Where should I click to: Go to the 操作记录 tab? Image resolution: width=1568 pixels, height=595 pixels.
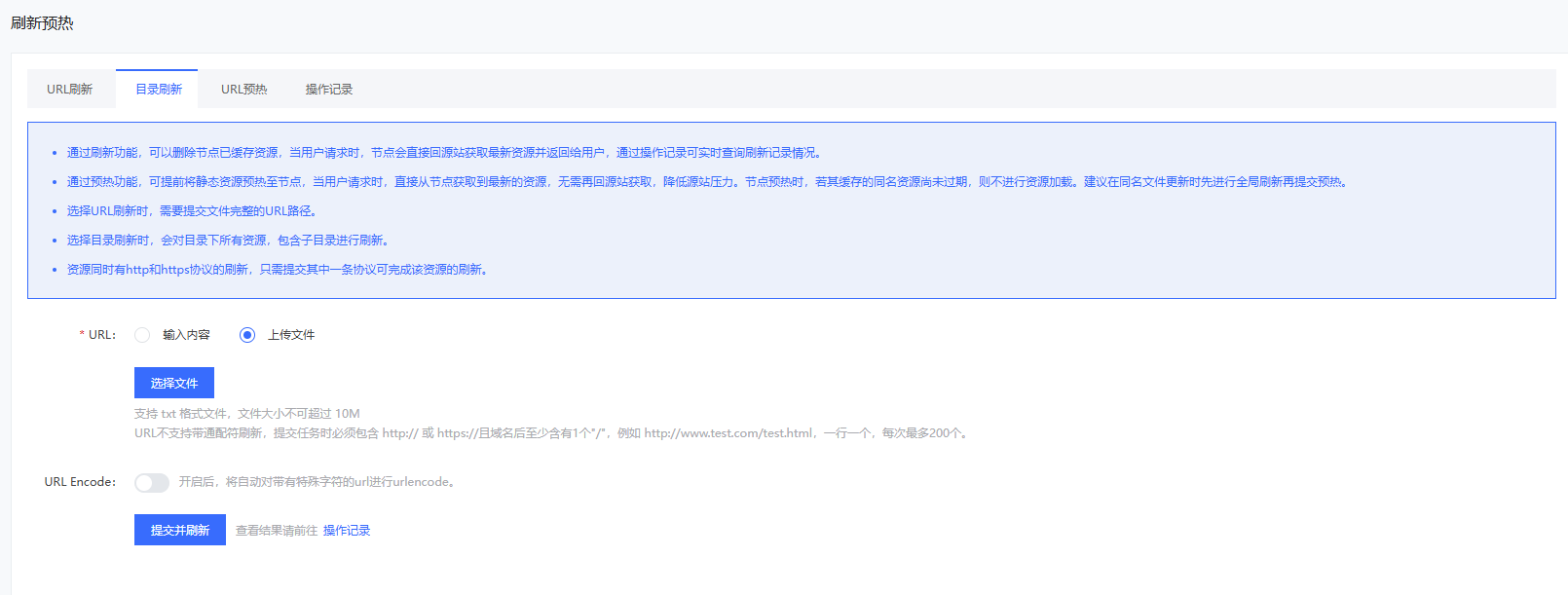tap(328, 90)
